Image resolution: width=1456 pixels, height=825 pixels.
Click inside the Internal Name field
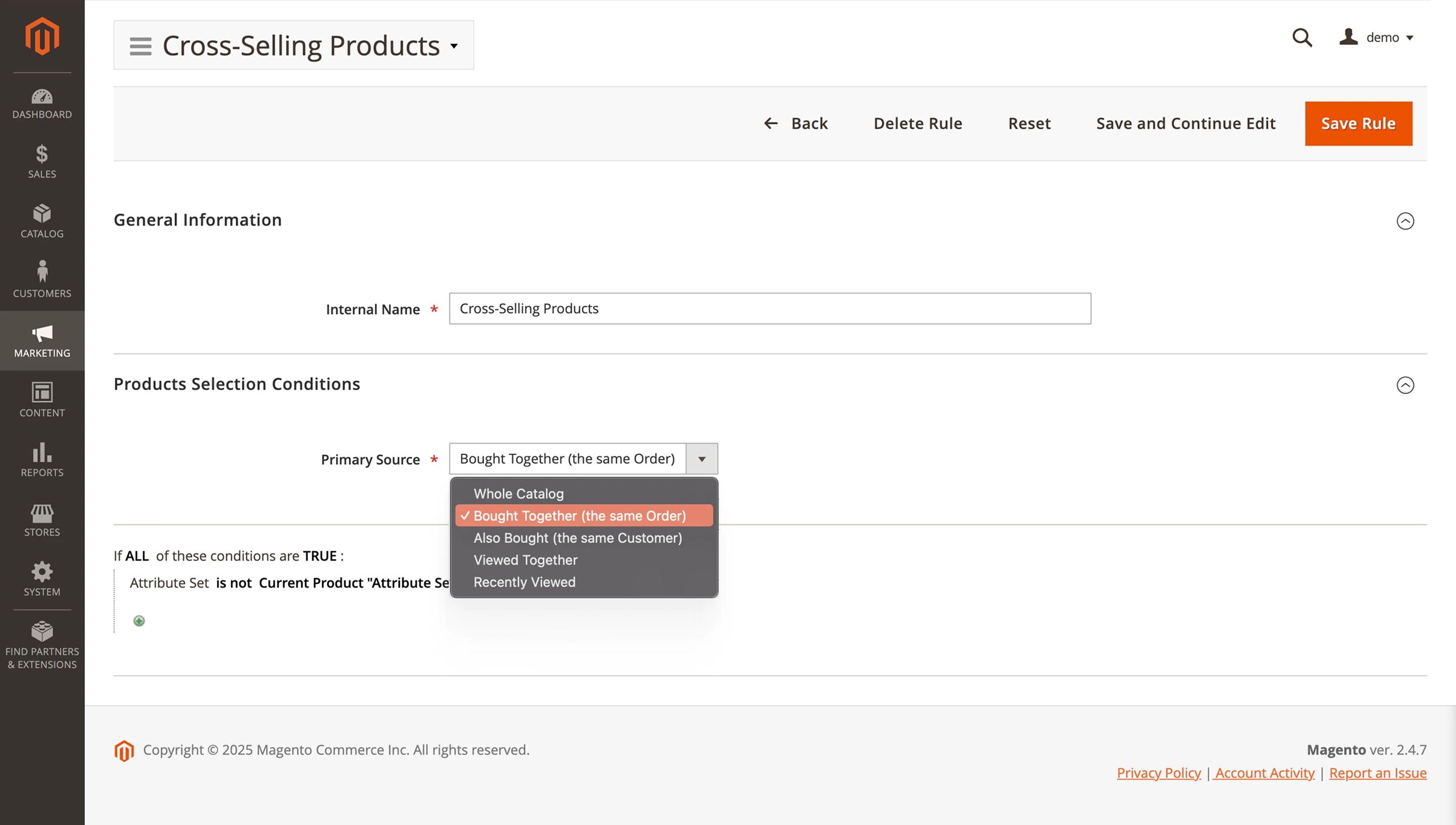[769, 309]
